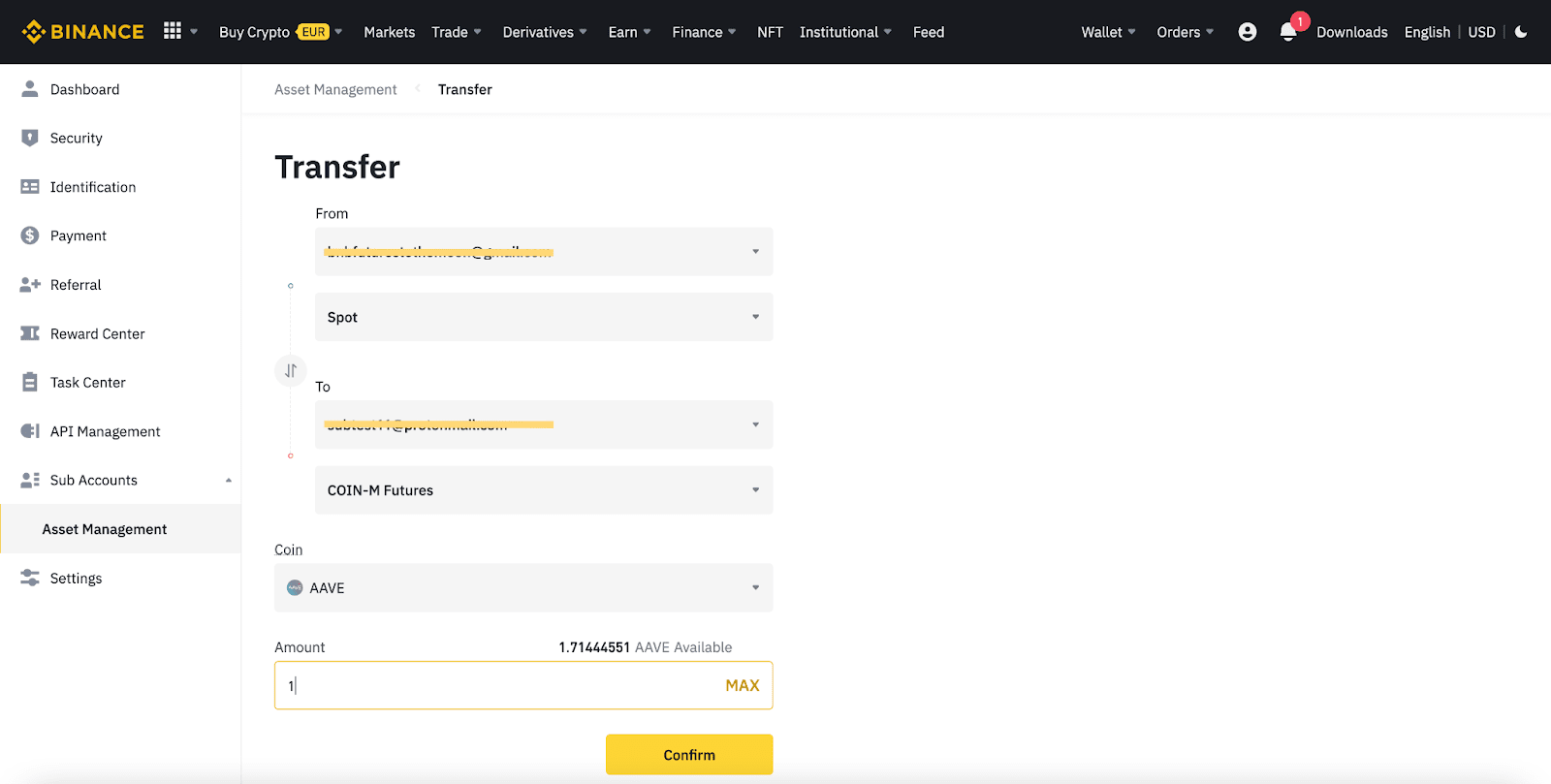This screenshot has height=784, width=1551.
Task: Expand the From account email dropdown
Action: click(543, 252)
